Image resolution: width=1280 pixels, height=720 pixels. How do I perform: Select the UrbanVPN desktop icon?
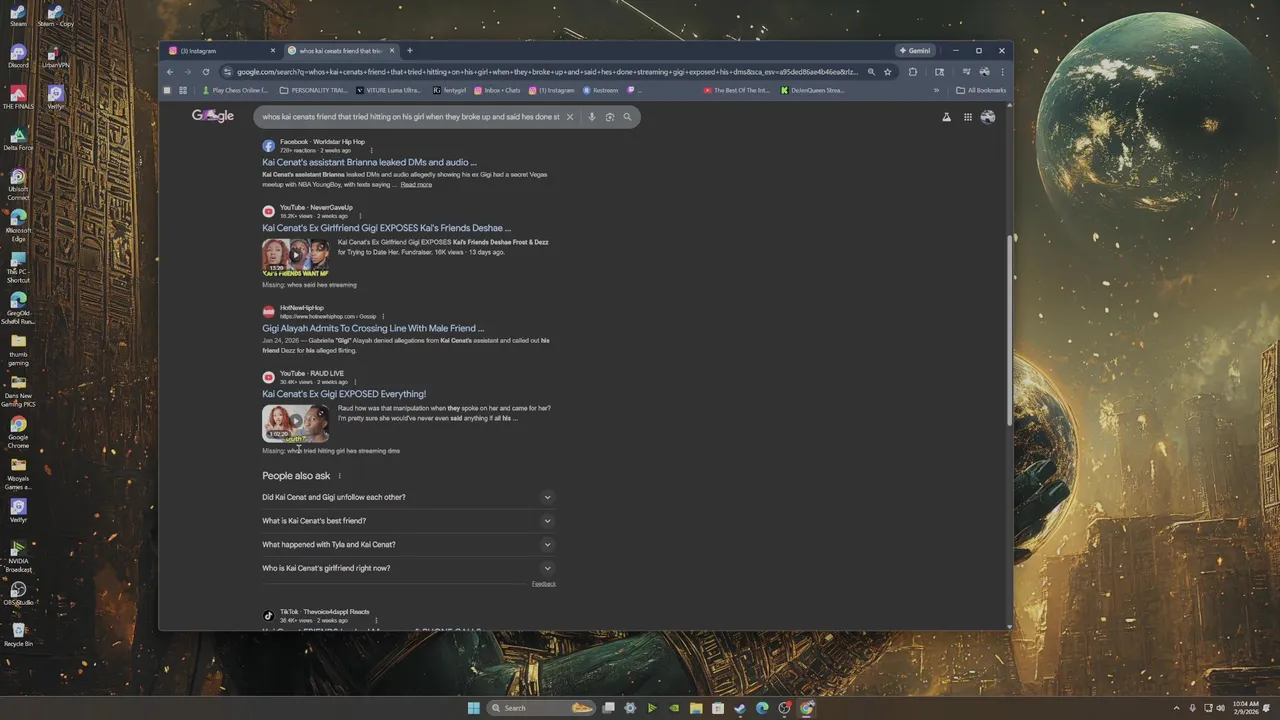56,56
